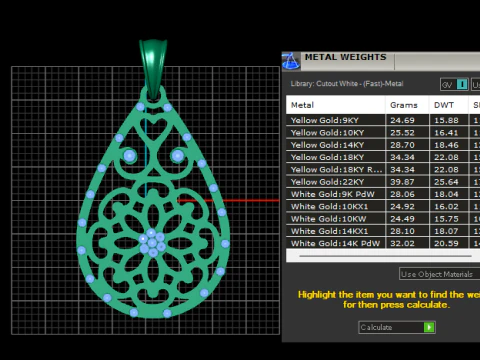Click grams value 39.87

click(x=402, y=182)
